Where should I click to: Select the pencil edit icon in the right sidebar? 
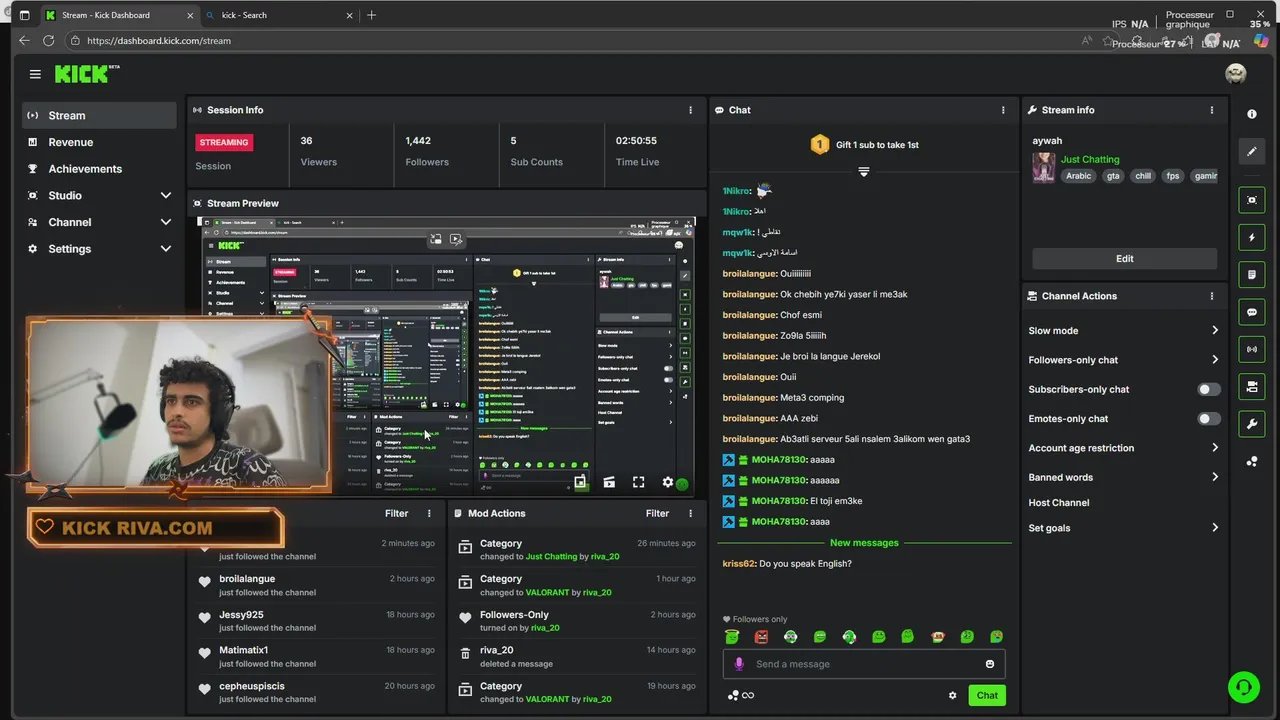tap(1252, 152)
